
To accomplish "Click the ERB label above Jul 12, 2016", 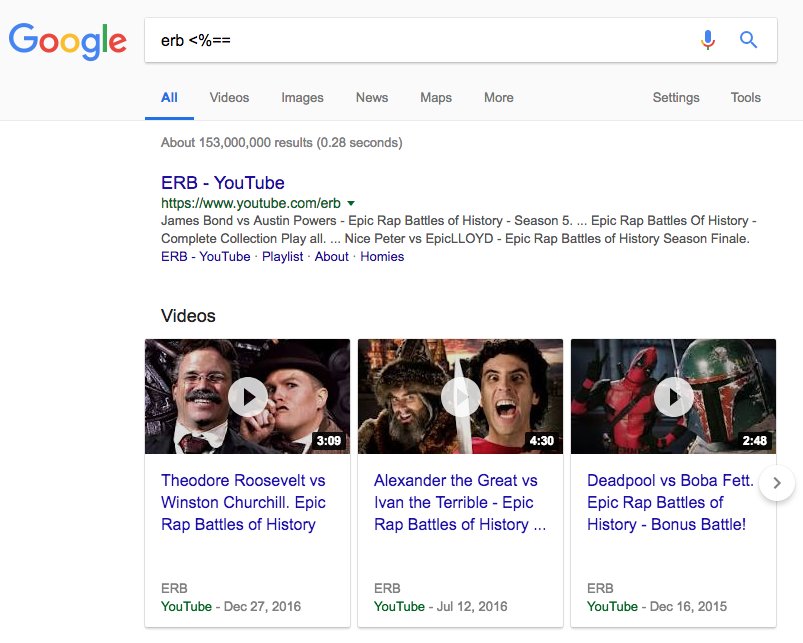I will coord(387,588).
